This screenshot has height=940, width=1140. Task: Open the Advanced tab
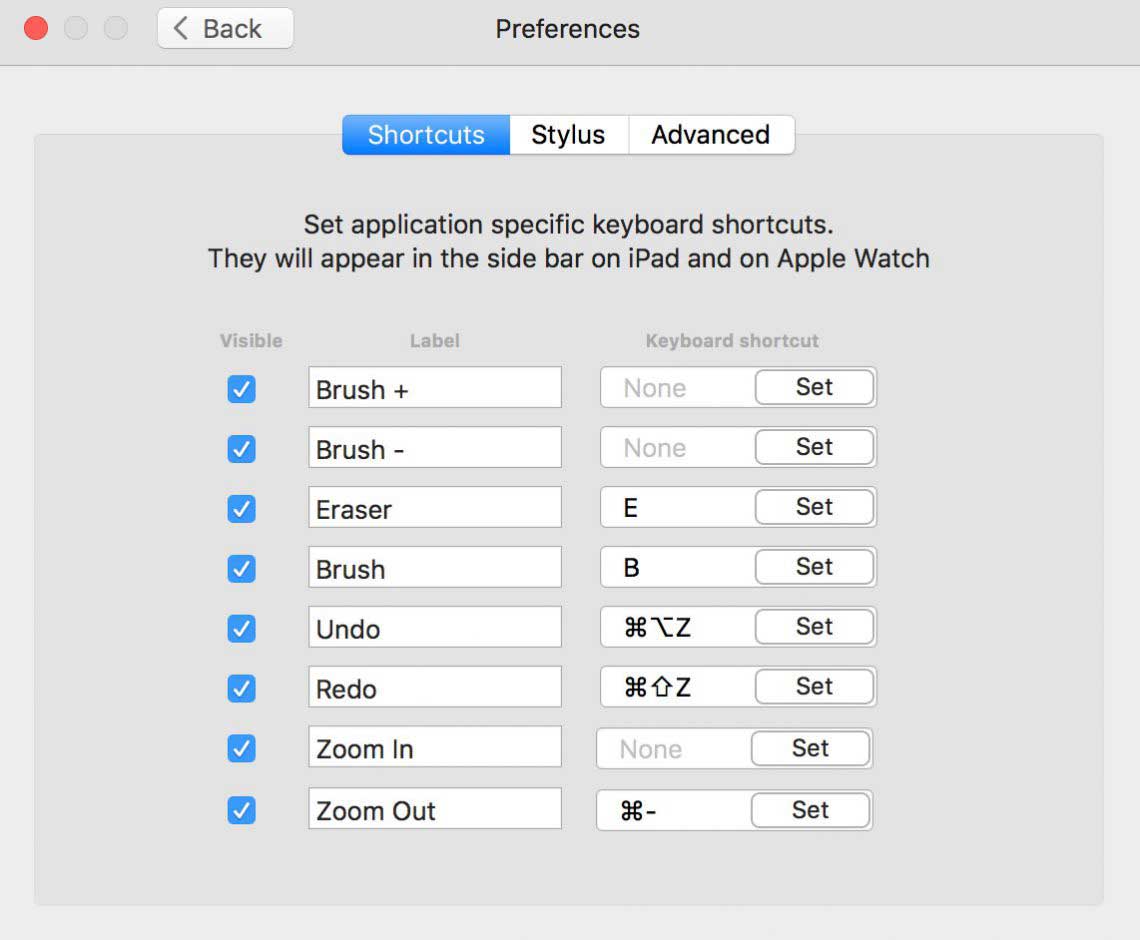[x=710, y=135]
